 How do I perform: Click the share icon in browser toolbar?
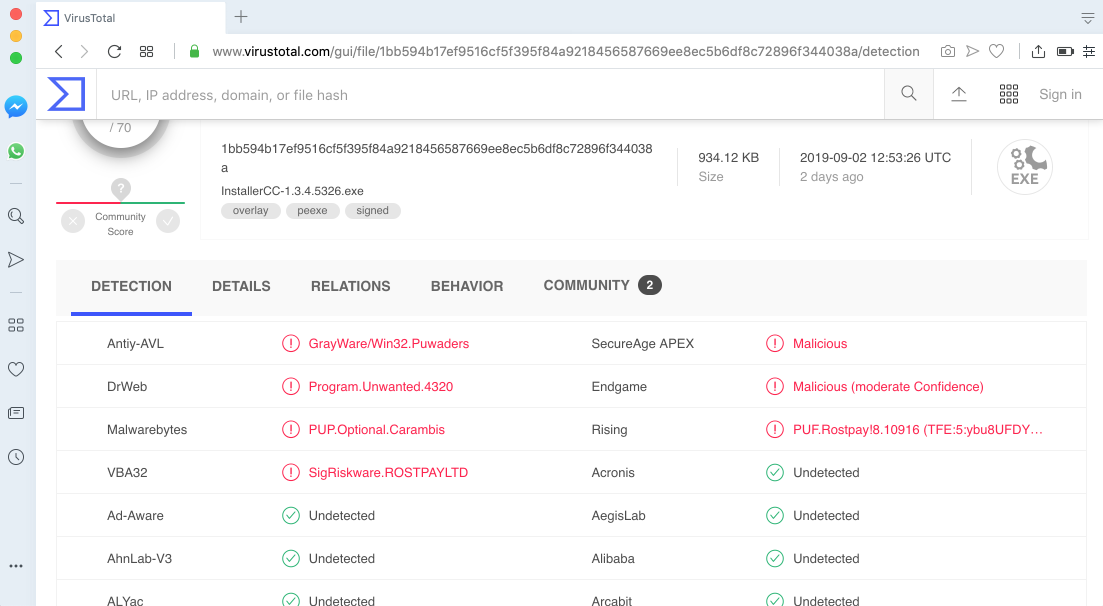tap(1038, 51)
